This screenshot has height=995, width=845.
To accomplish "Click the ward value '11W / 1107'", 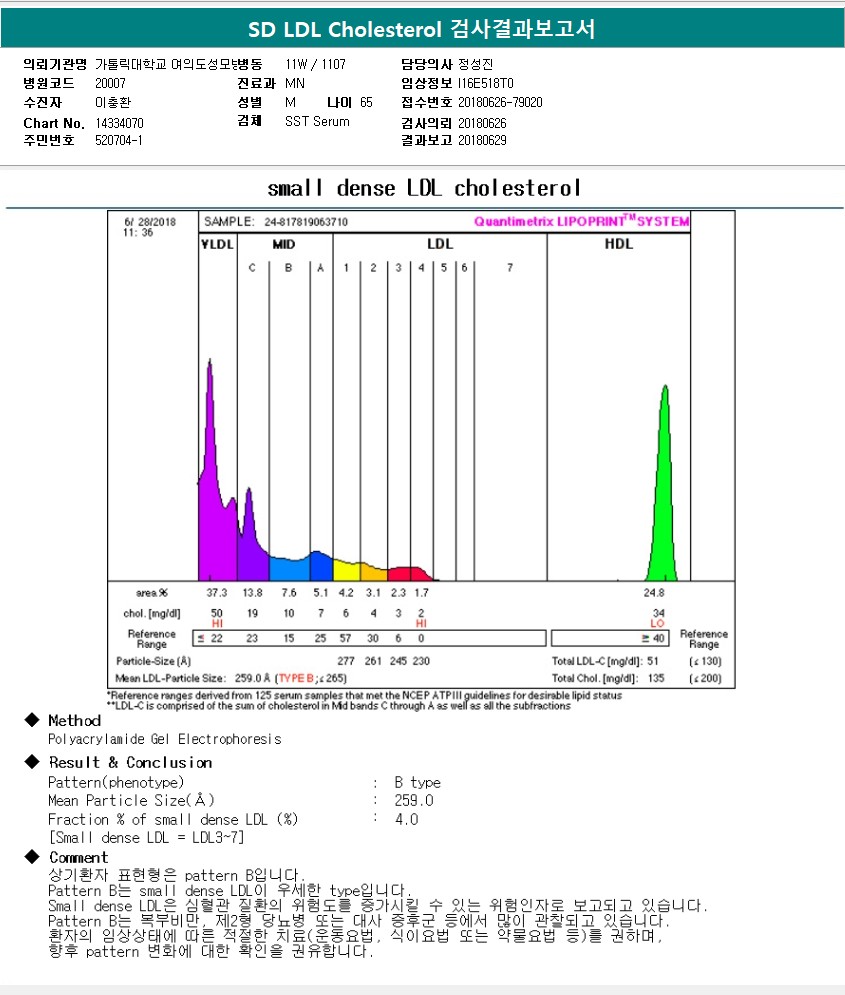I will (315, 64).
